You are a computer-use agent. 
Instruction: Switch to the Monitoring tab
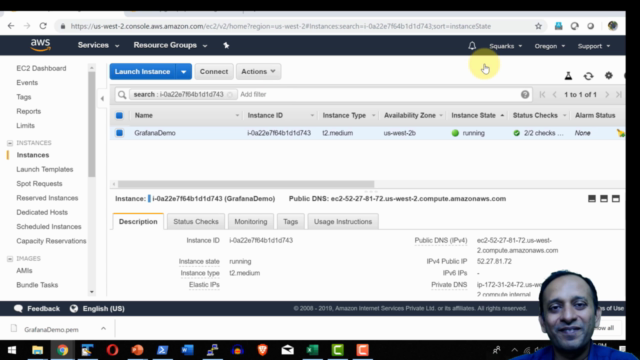(x=251, y=222)
